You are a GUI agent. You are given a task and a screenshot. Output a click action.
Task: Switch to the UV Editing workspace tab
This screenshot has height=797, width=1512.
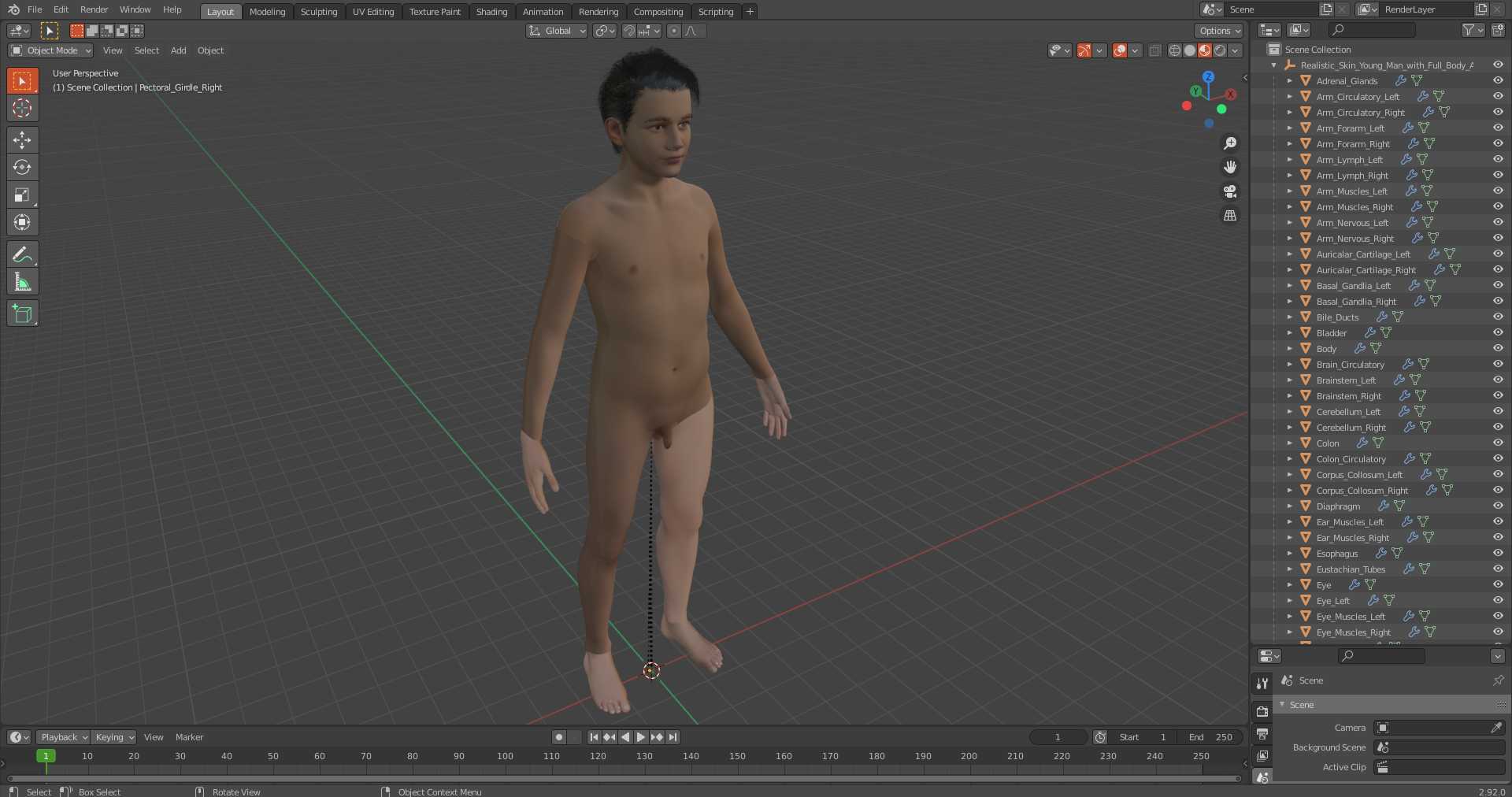(373, 12)
